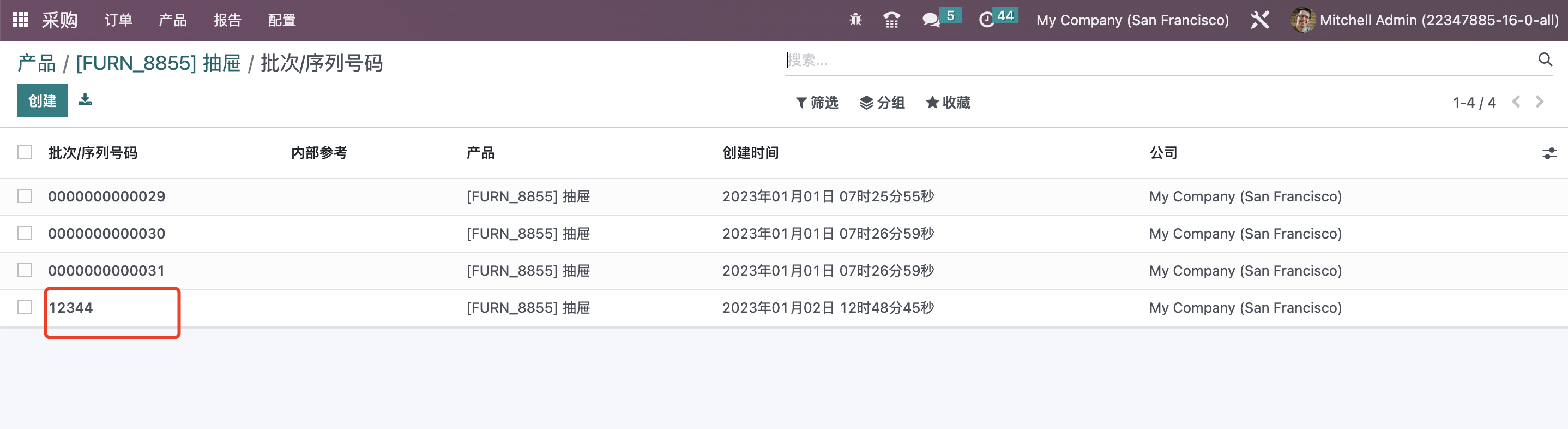The height and width of the screenshot is (429, 1568).
Task: Open the 分组 group-by dropdown
Action: click(x=882, y=103)
